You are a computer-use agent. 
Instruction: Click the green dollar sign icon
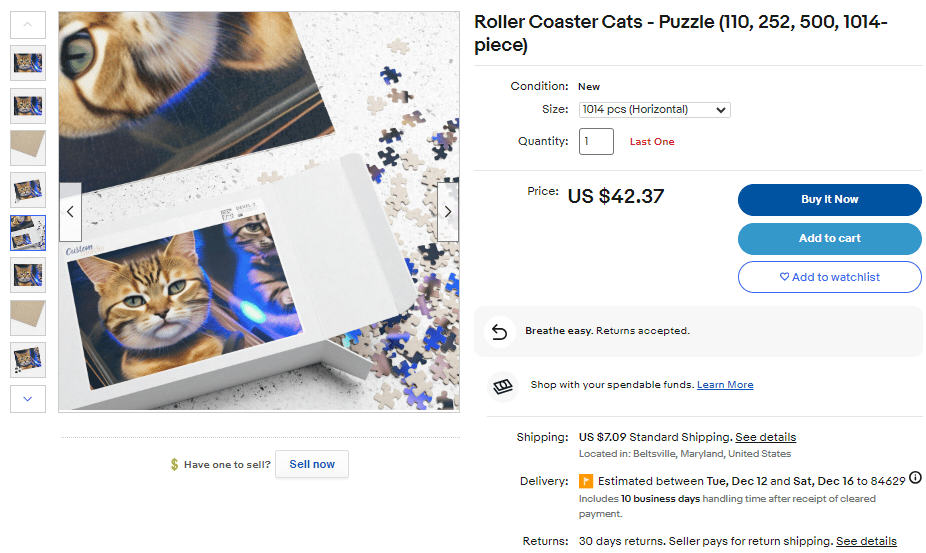(174, 465)
